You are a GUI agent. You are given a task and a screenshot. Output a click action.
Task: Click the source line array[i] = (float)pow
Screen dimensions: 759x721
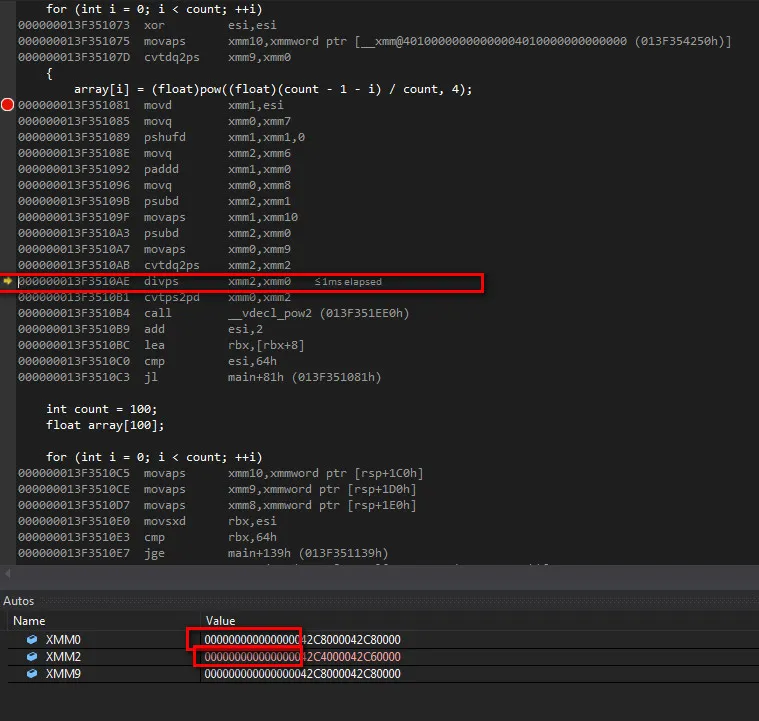pos(273,89)
